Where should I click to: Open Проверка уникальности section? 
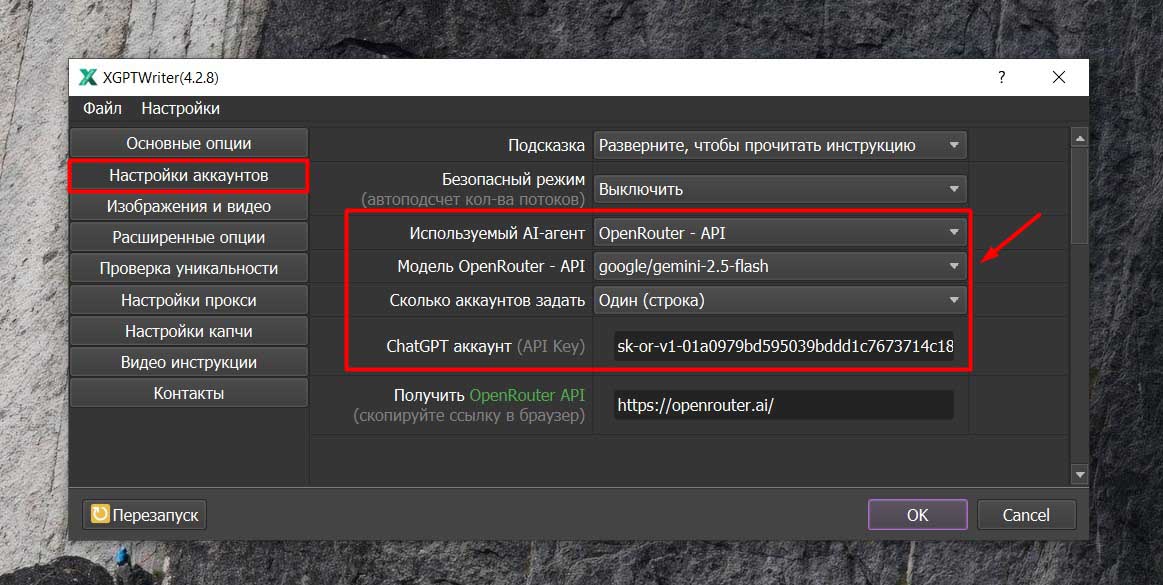188,268
